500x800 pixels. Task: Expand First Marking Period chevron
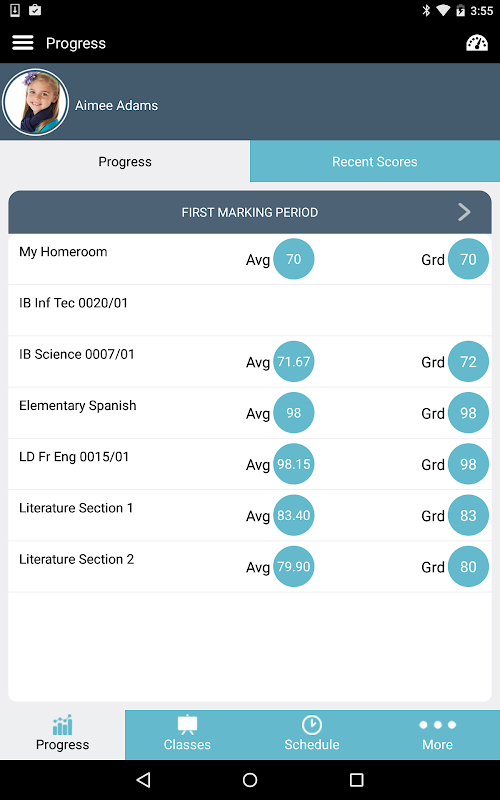464,212
